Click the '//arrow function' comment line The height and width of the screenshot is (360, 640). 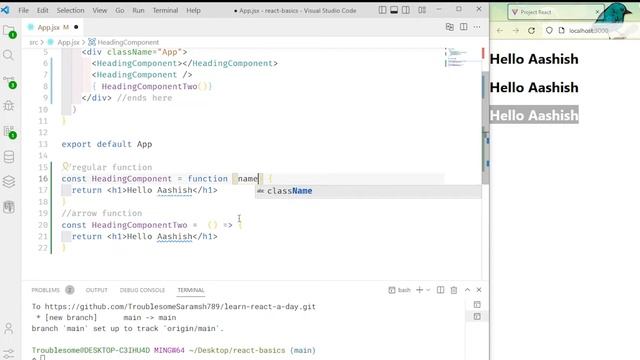[102, 213]
